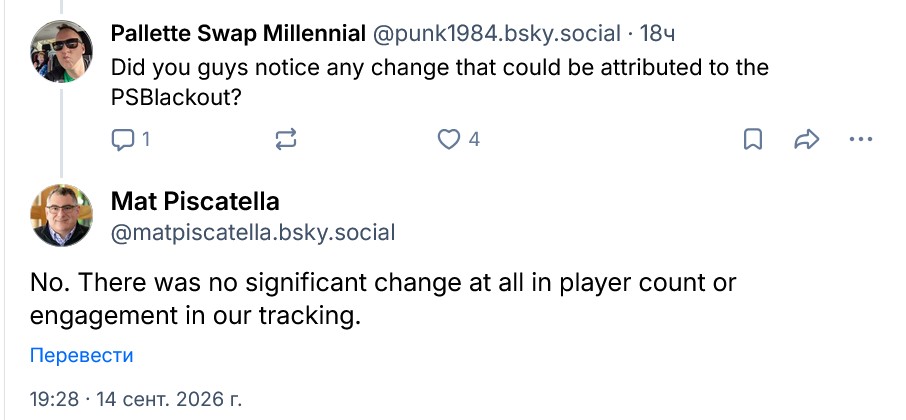The image size is (906, 420).
Task: Open Mat Piscatella's profile via name
Action: pos(195,201)
